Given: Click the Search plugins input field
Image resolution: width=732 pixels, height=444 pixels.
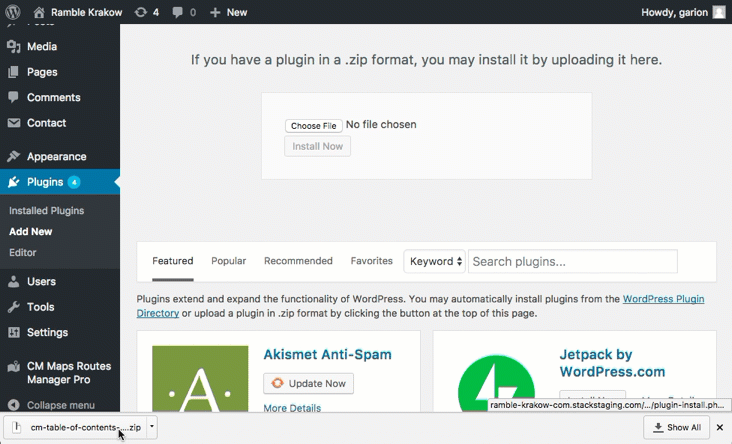Looking at the screenshot, I should 573,261.
